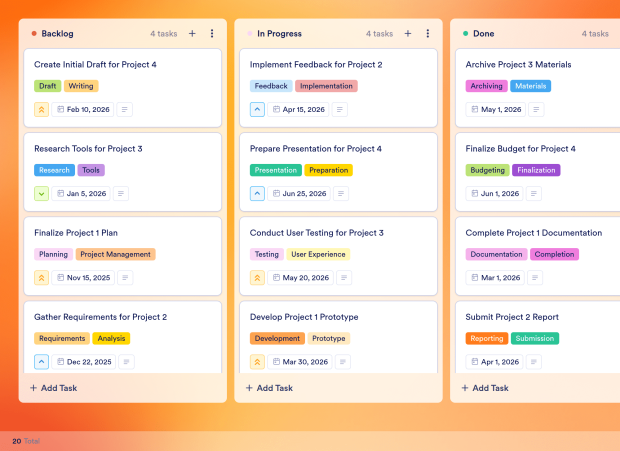Open the Nov 15, 2025 due date

tap(83, 278)
